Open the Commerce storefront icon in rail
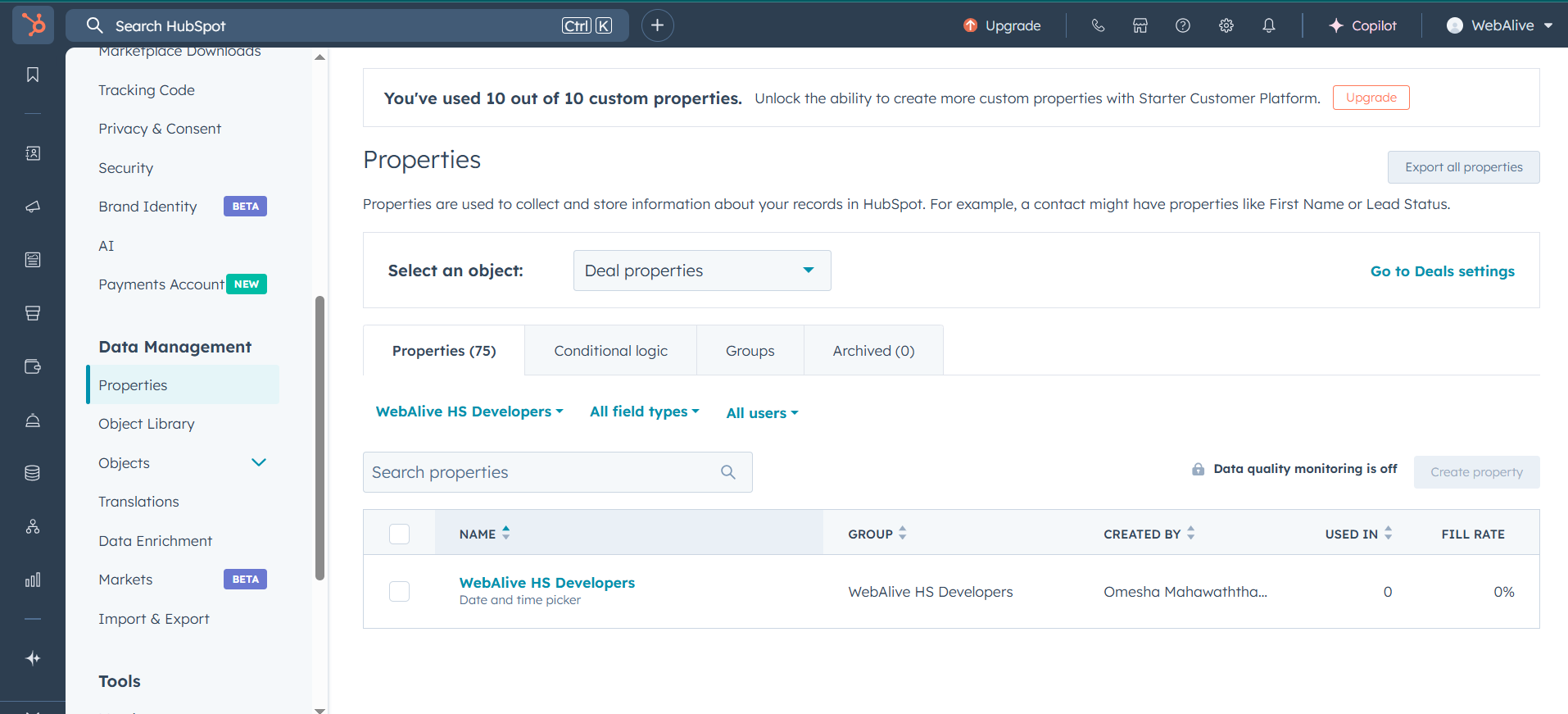1568x714 pixels. (x=33, y=313)
